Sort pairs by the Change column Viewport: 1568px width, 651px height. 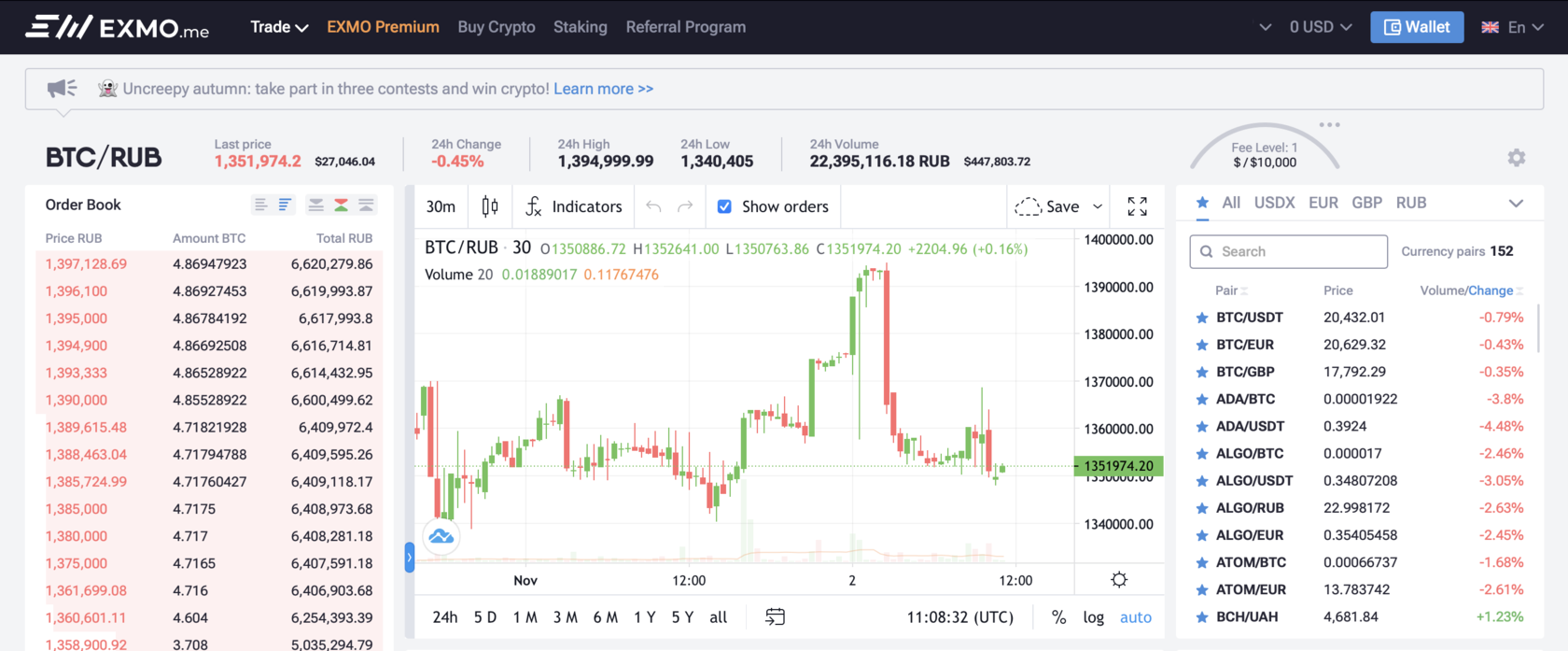pyautogui.click(x=1494, y=290)
